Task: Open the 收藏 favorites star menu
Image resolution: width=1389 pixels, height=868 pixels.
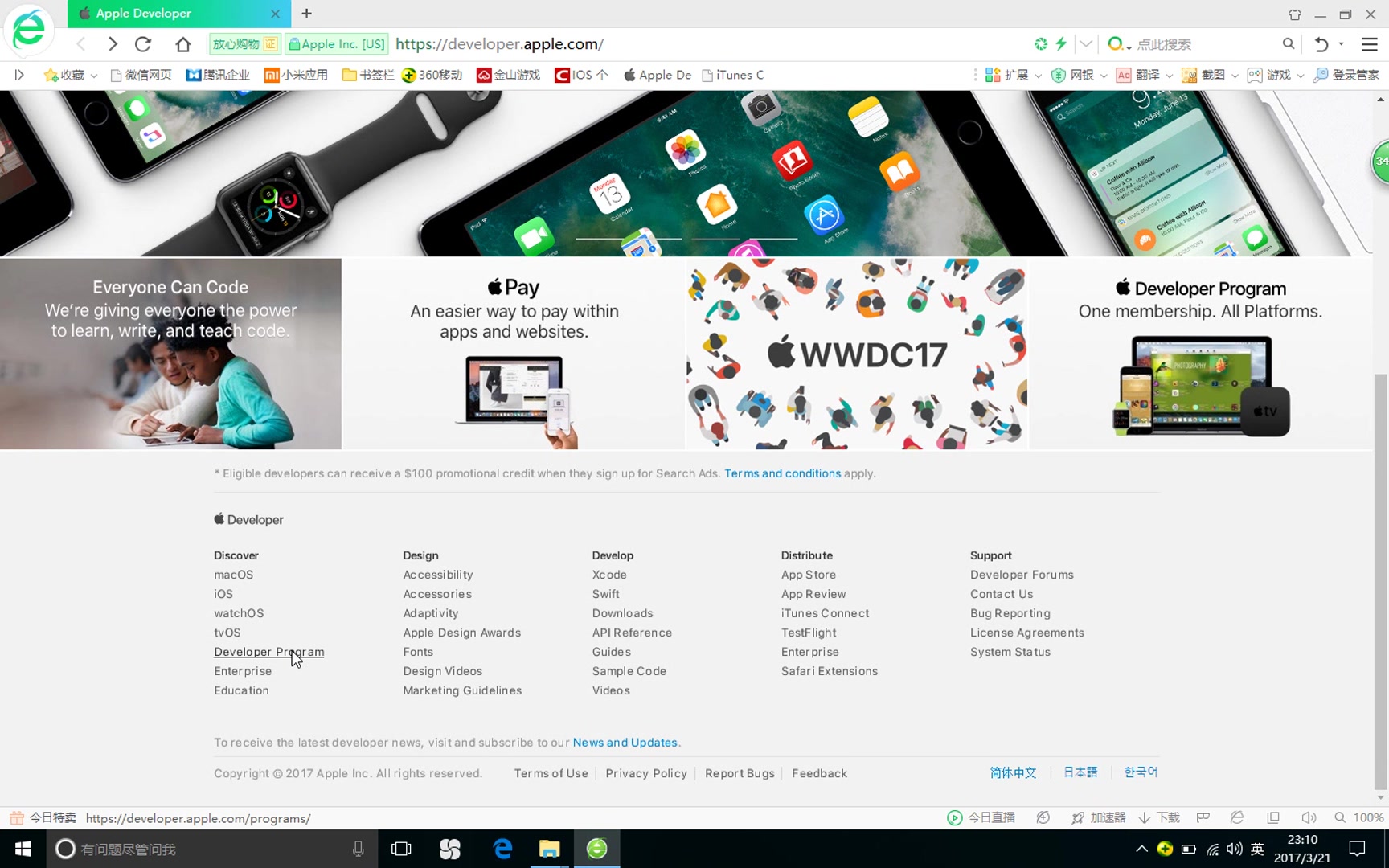Action: click(x=71, y=75)
